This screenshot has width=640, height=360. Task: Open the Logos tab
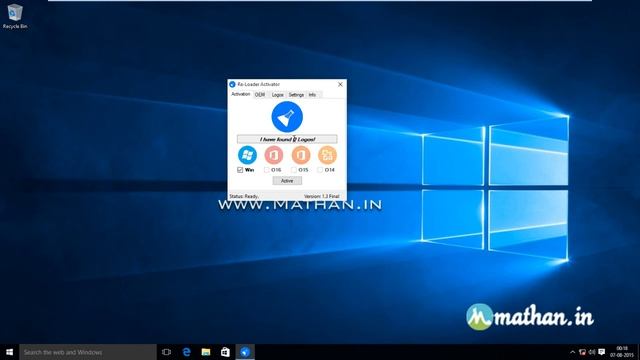pos(277,95)
